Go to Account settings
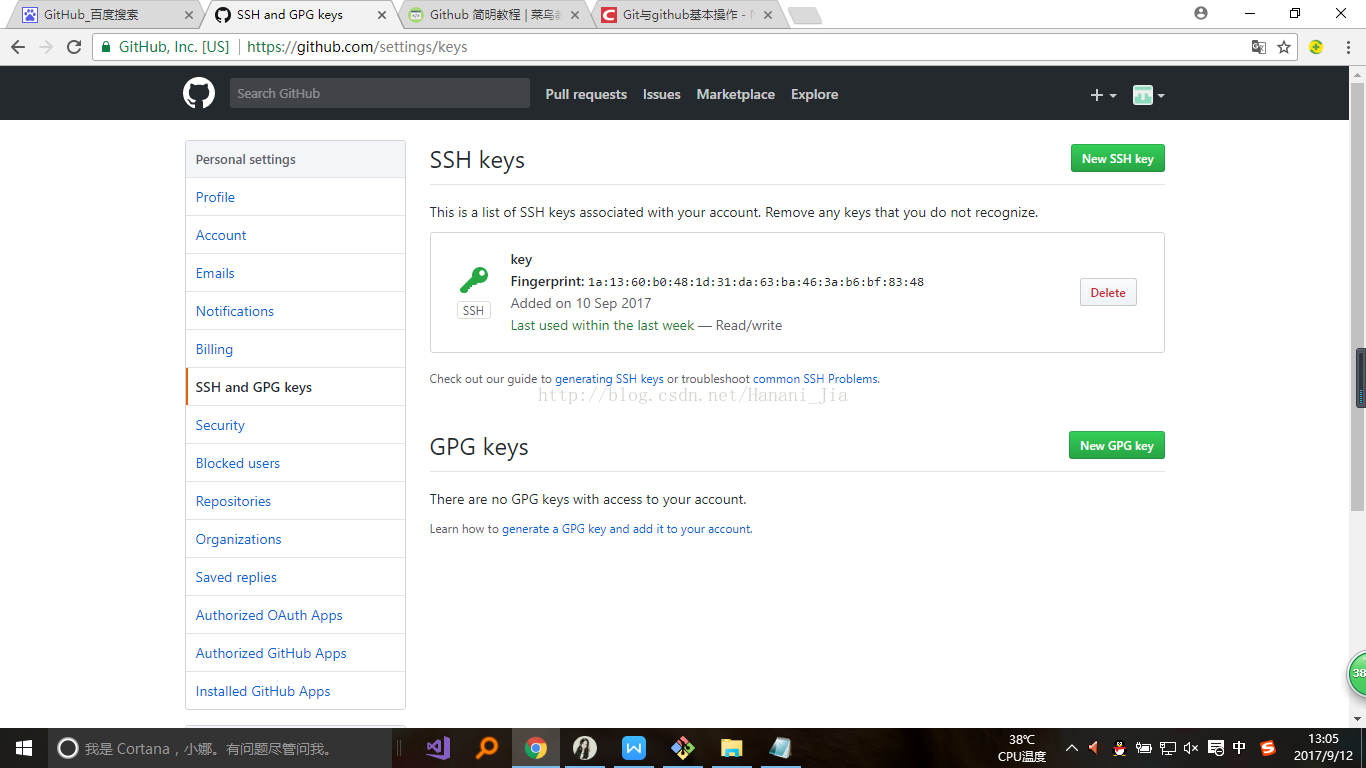 click(295, 235)
